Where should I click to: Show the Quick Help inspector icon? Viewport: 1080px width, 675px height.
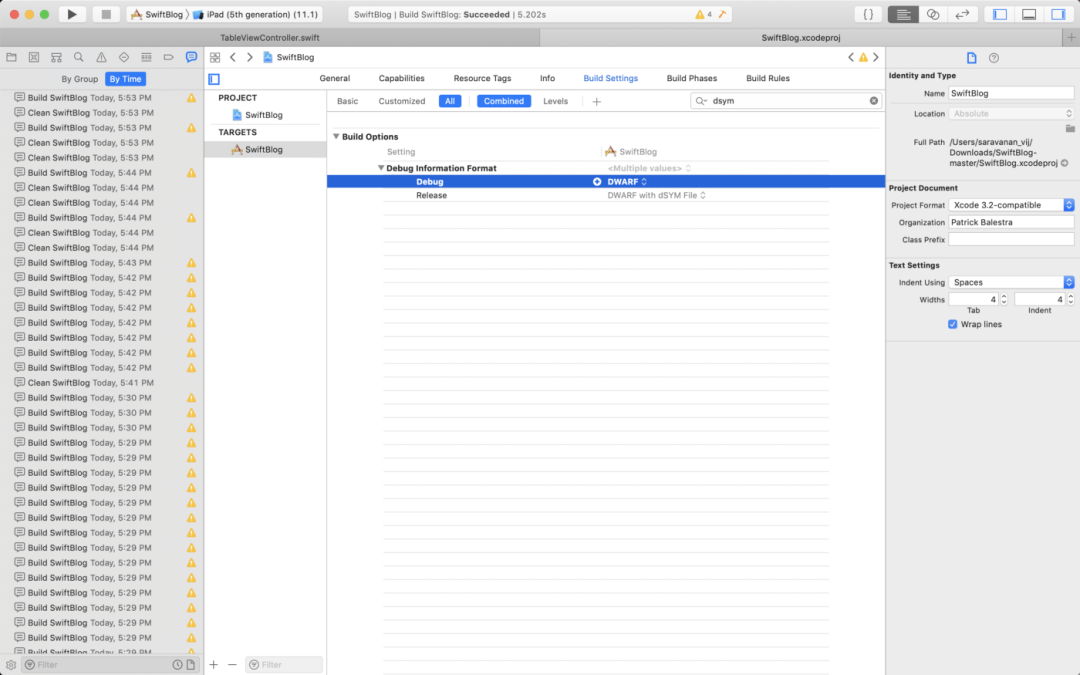point(994,58)
